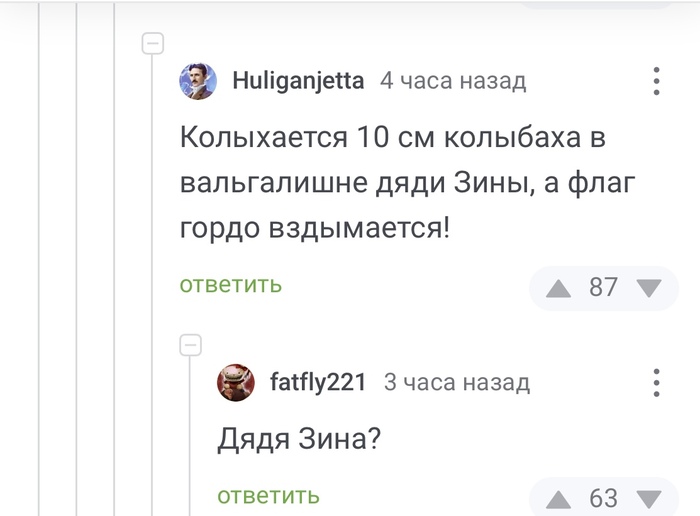Screen dimensions: 700x516
Task: Click the "3 часа назад" timestamp
Action: point(457,382)
